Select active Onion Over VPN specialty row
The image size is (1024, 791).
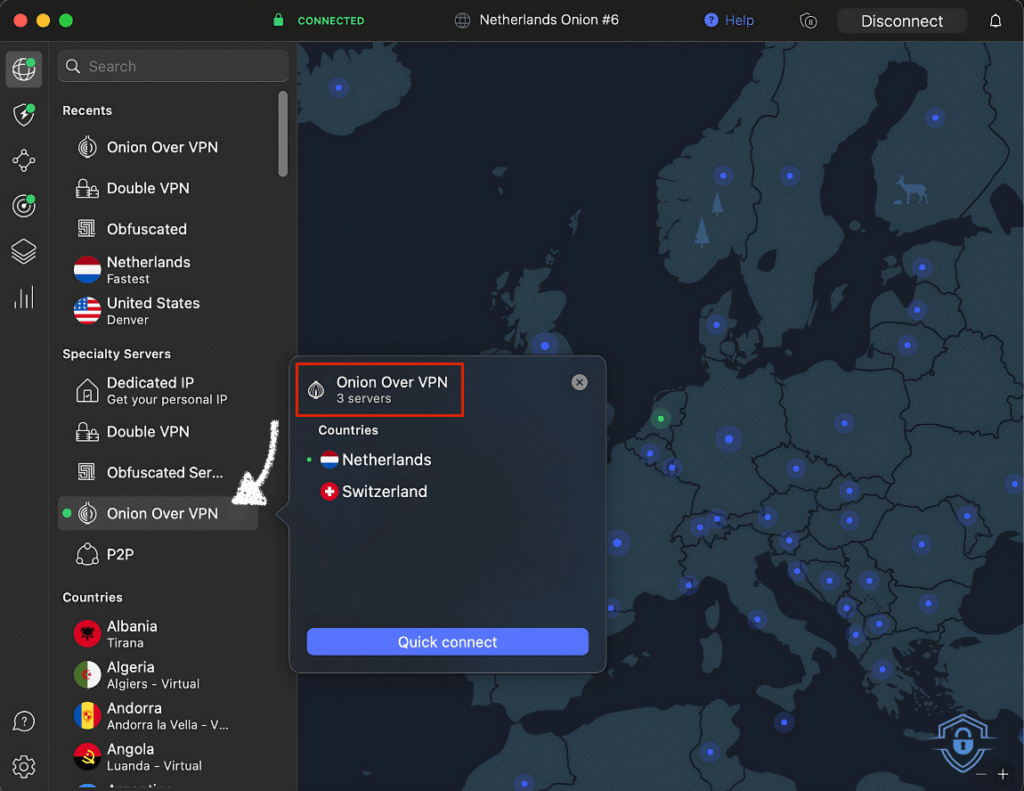point(158,513)
